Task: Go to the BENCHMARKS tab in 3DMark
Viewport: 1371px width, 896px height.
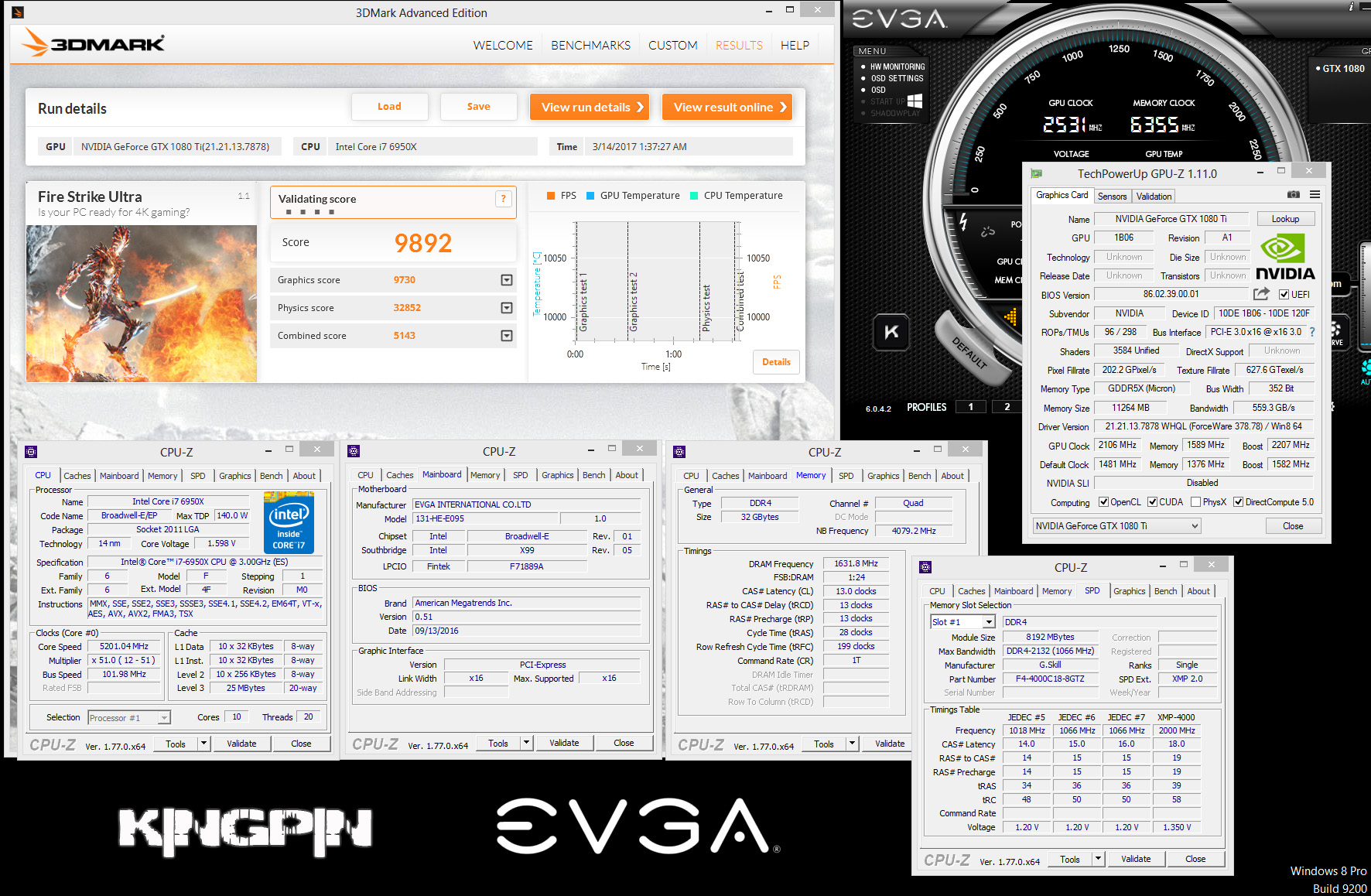Action: coord(590,46)
